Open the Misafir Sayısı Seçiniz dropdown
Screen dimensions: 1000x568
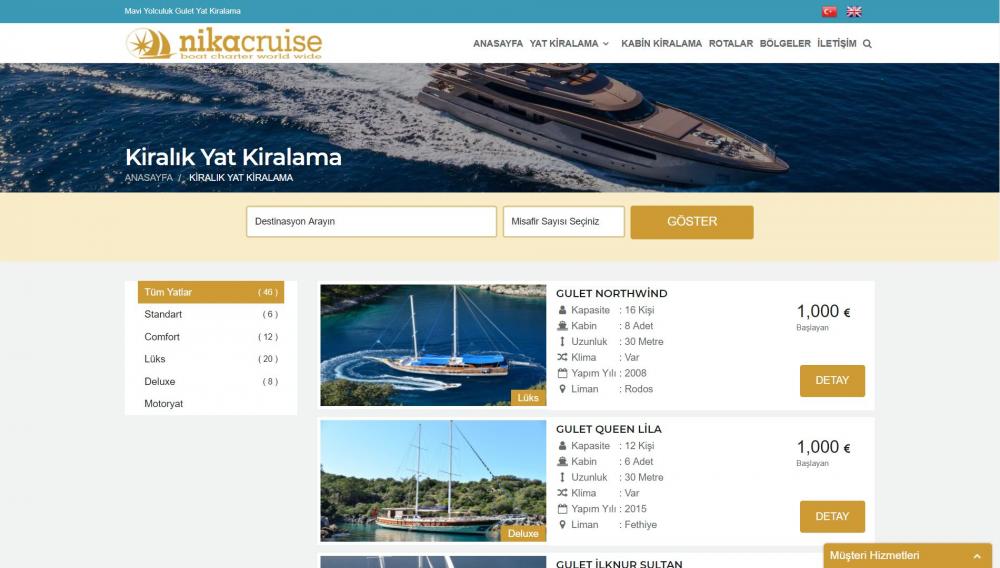[563, 221]
